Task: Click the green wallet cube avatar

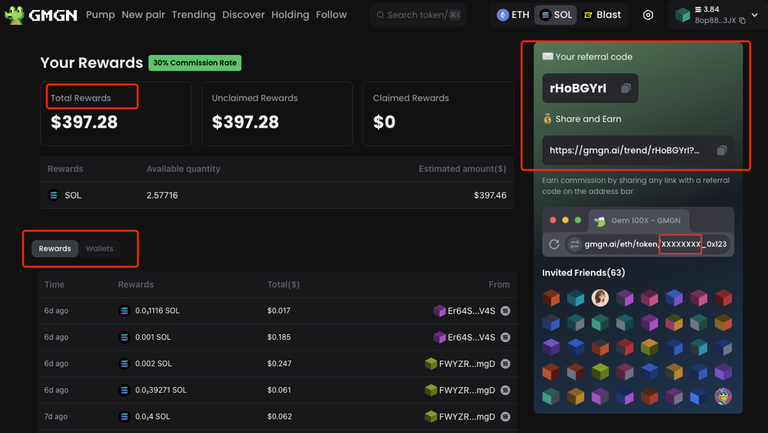Action: (x=682, y=15)
